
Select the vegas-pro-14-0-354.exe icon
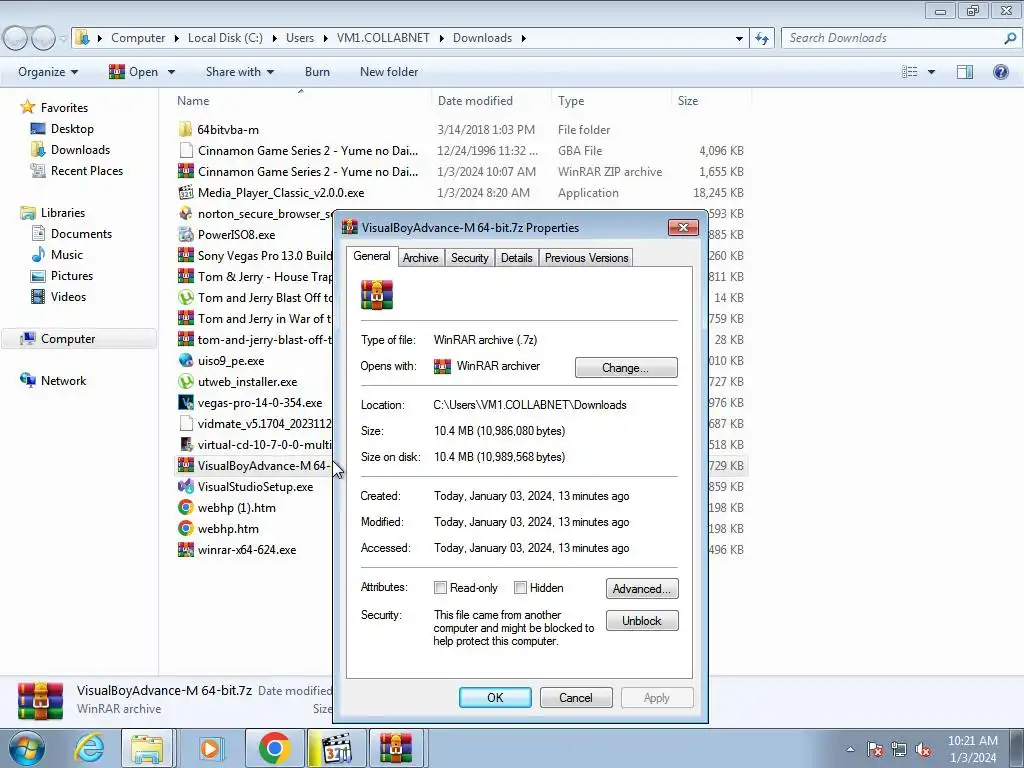(185, 403)
